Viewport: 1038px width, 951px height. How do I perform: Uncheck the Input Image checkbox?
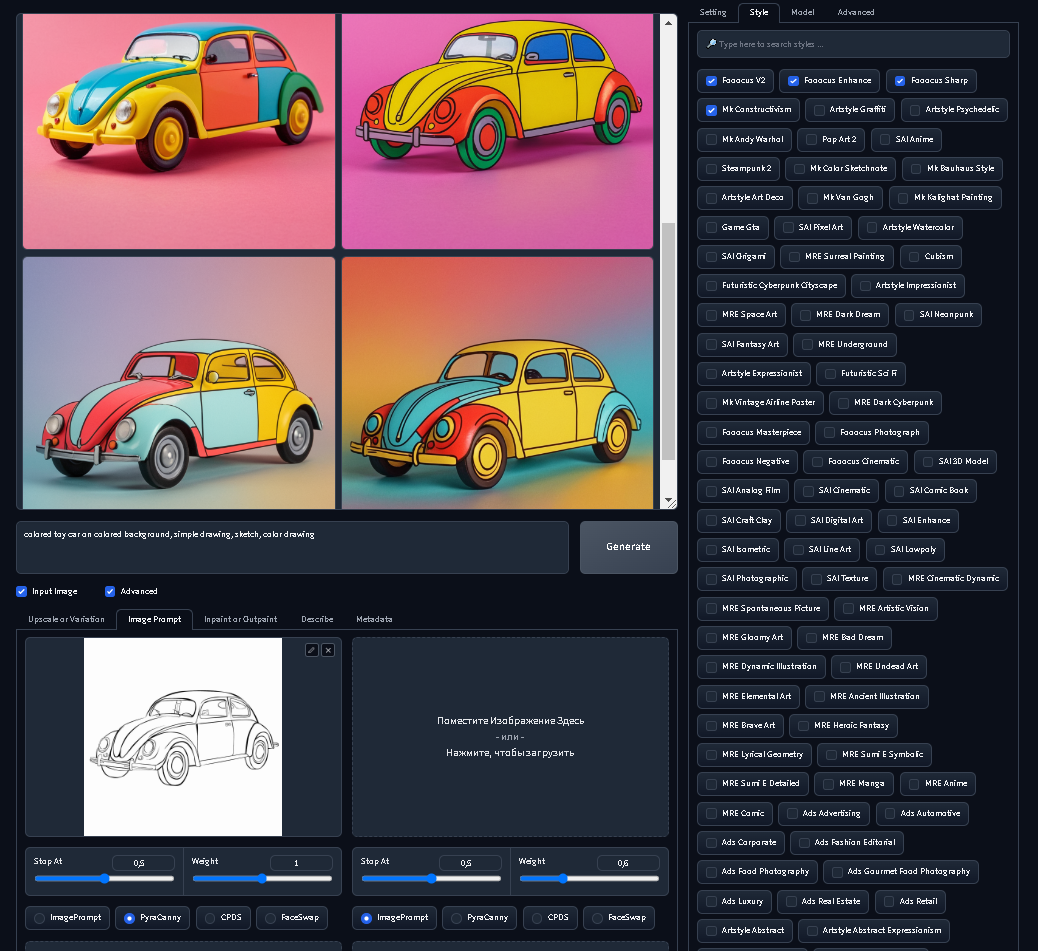tap(22, 591)
